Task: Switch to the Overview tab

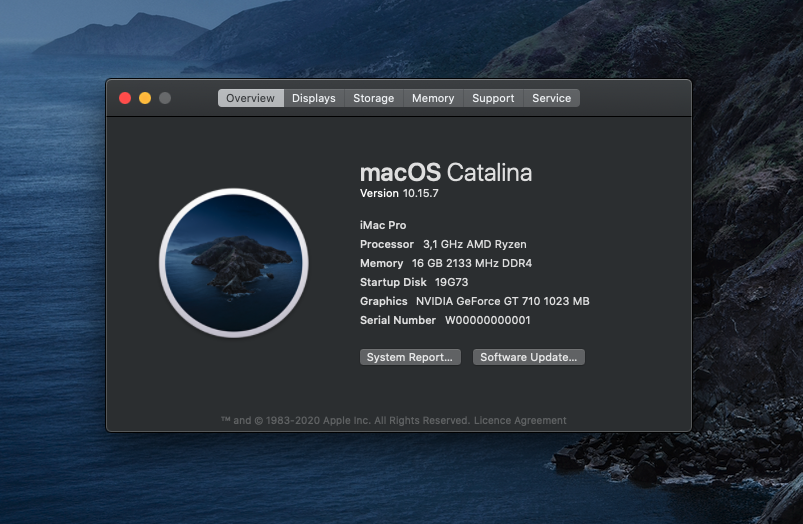Action: point(250,98)
